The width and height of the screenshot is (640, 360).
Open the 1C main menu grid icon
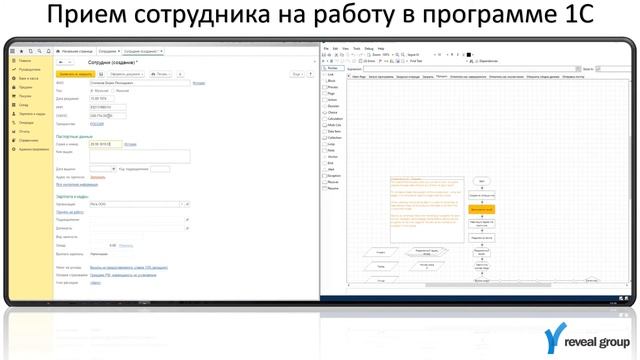pyautogui.click(x=13, y=51)
